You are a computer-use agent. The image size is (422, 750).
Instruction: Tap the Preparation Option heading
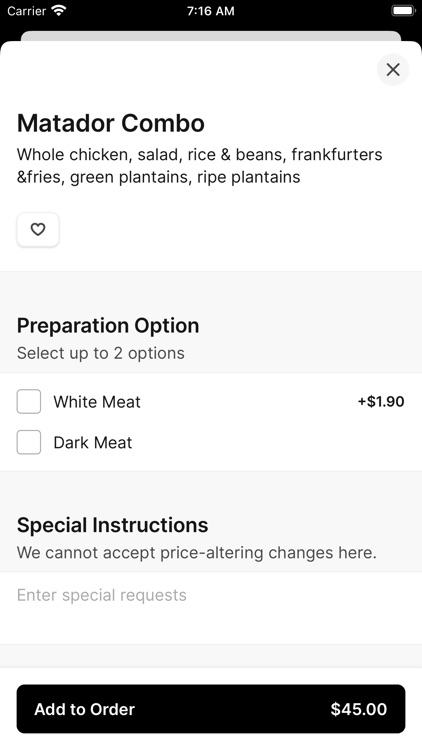(x=108, y=326)
